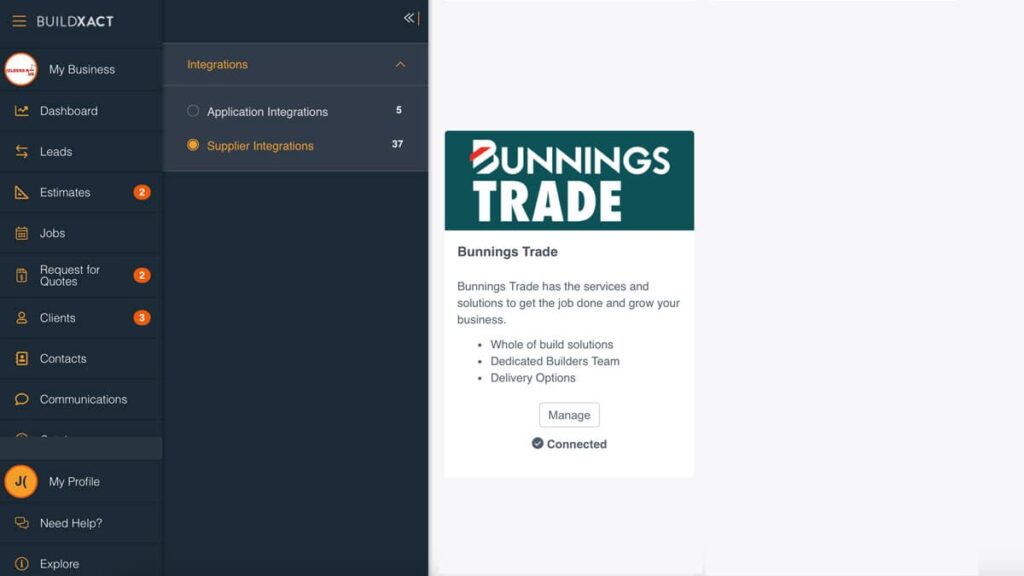Click the Estimates ruler icon
Viewport: 1024px width, 576px height.
(22, 193)
